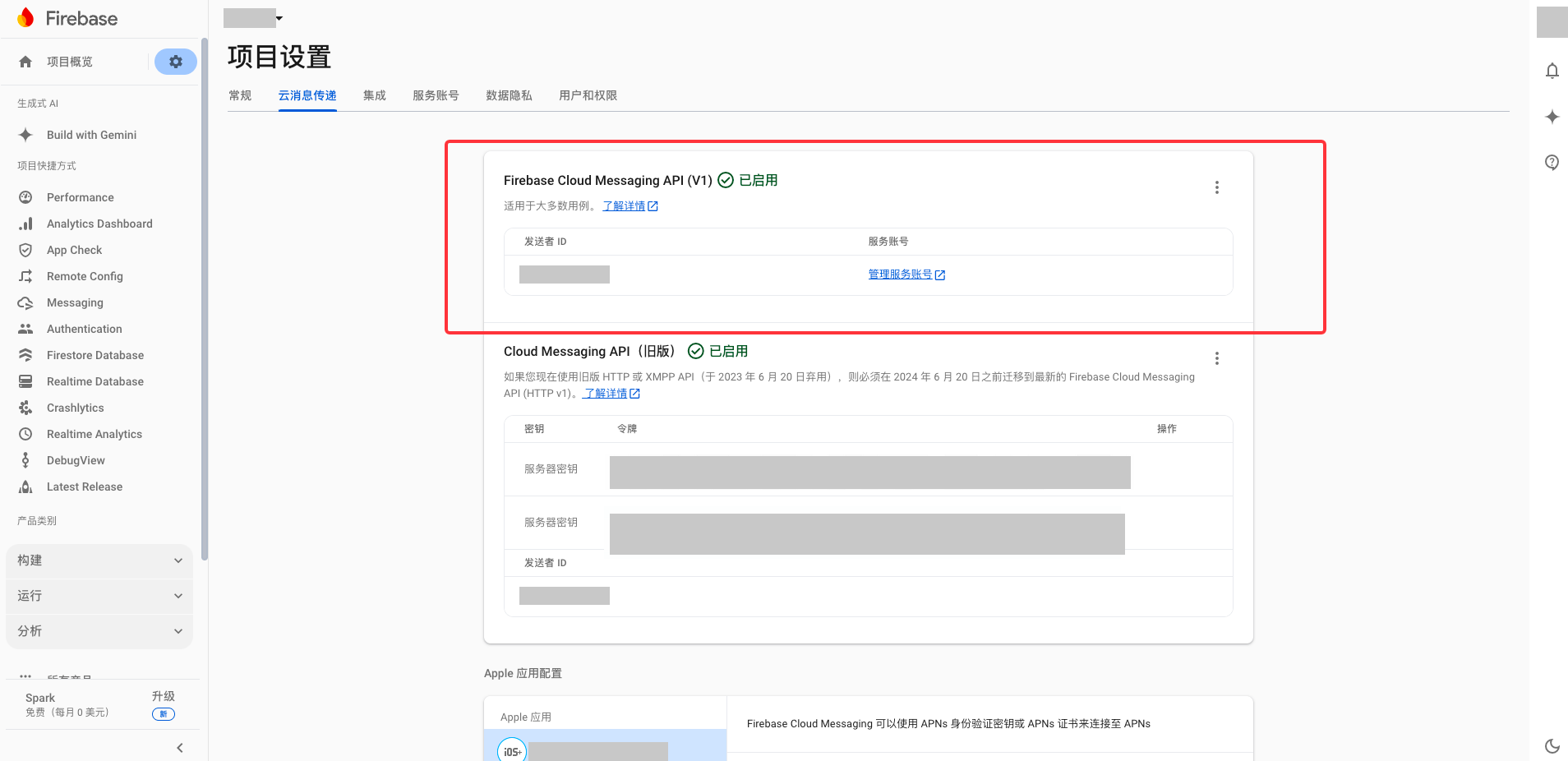Switch to the 集成 tab
Screen dimensions: 1568x761
point(375,95)
